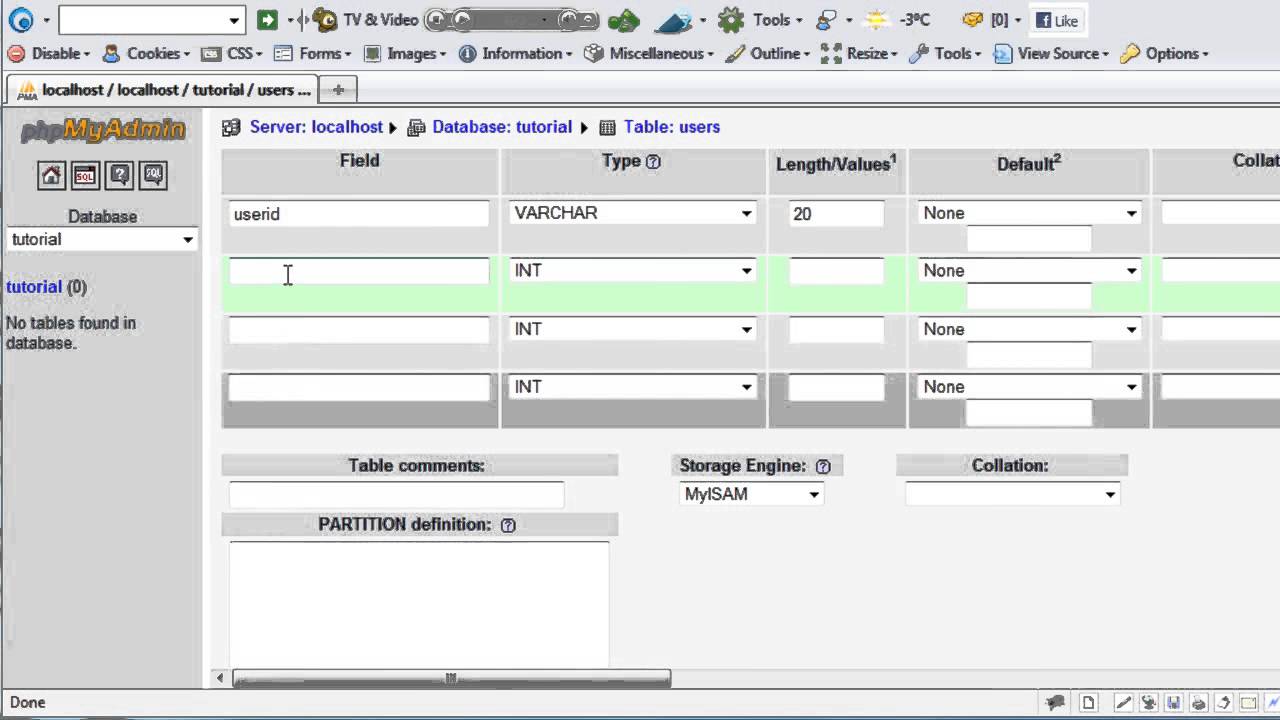
Task: Click the empty Field input in highlighted row
Action: click(359, 272)
